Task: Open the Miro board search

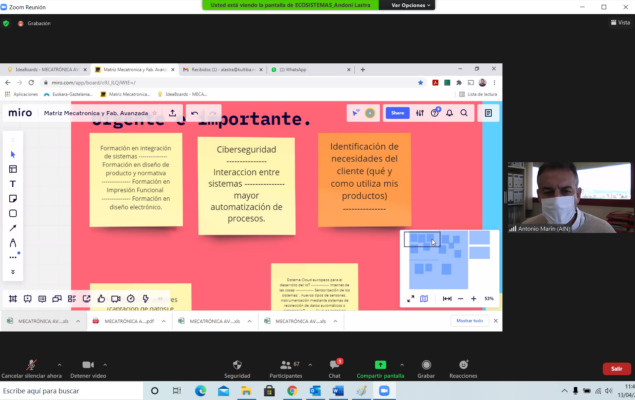Action: 464,113
